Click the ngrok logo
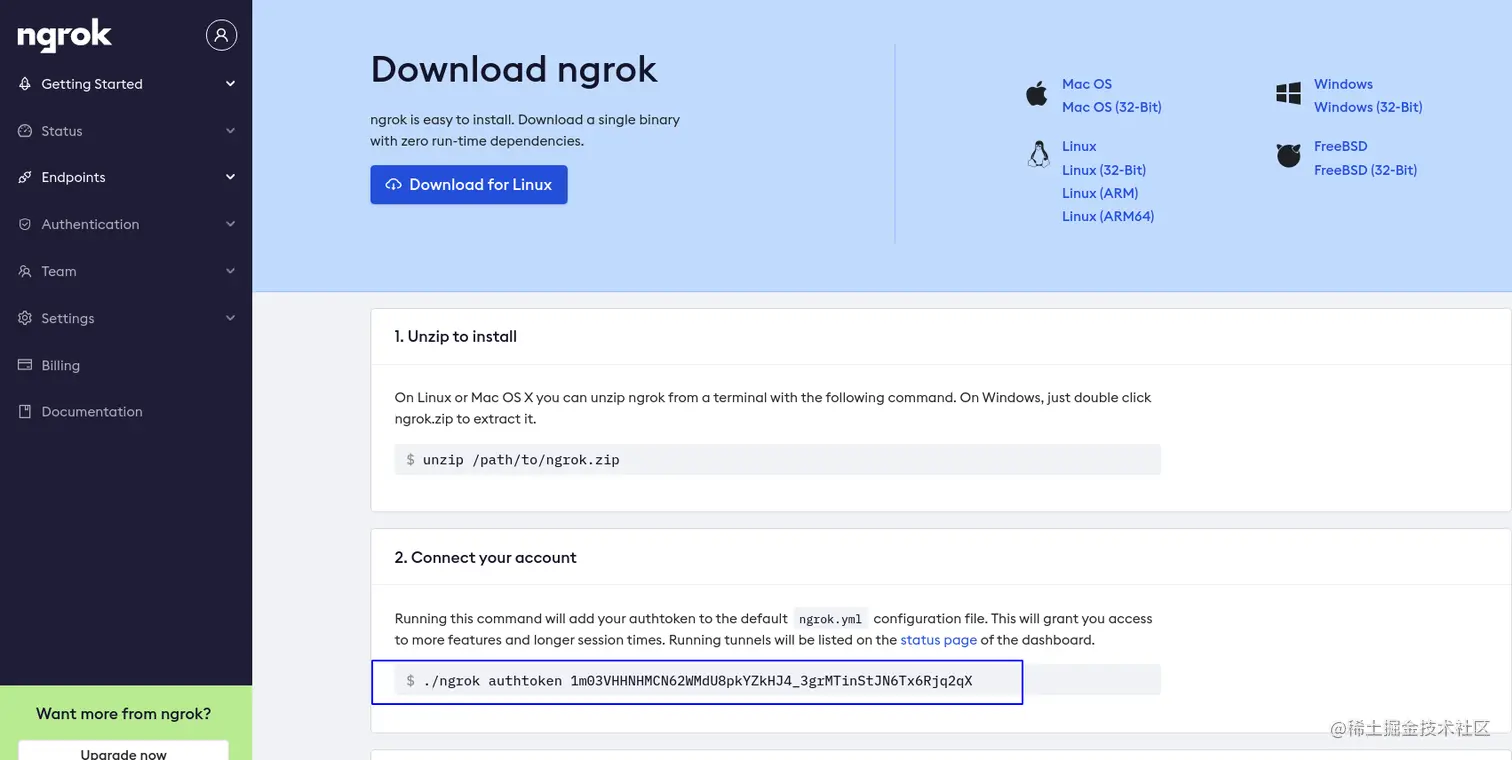Viewport: 1512px width, 760px height. pos(64,37)
